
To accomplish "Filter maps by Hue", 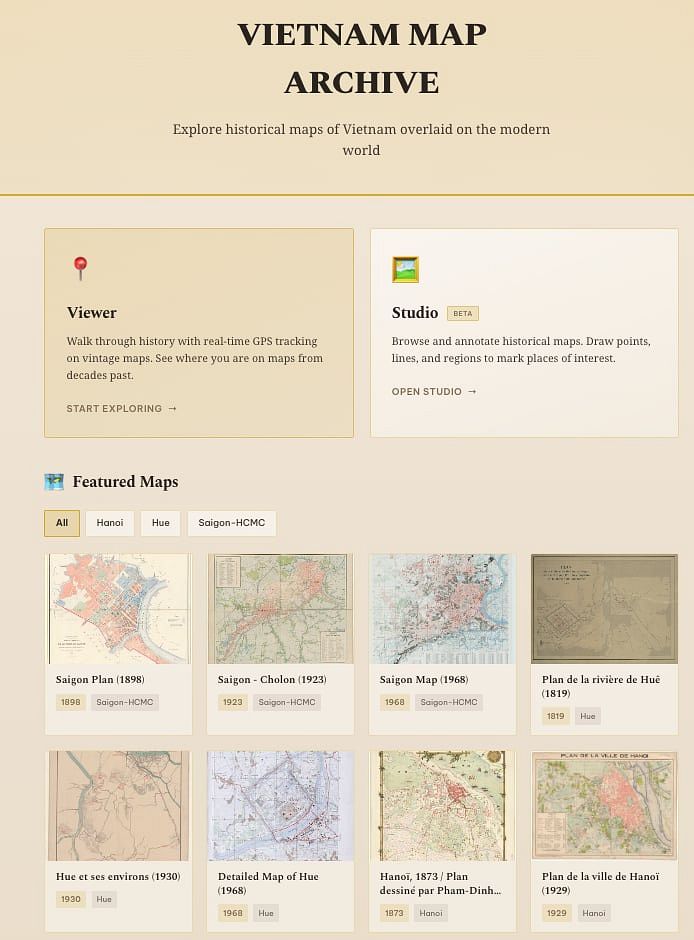I will [x=160, y=523].
